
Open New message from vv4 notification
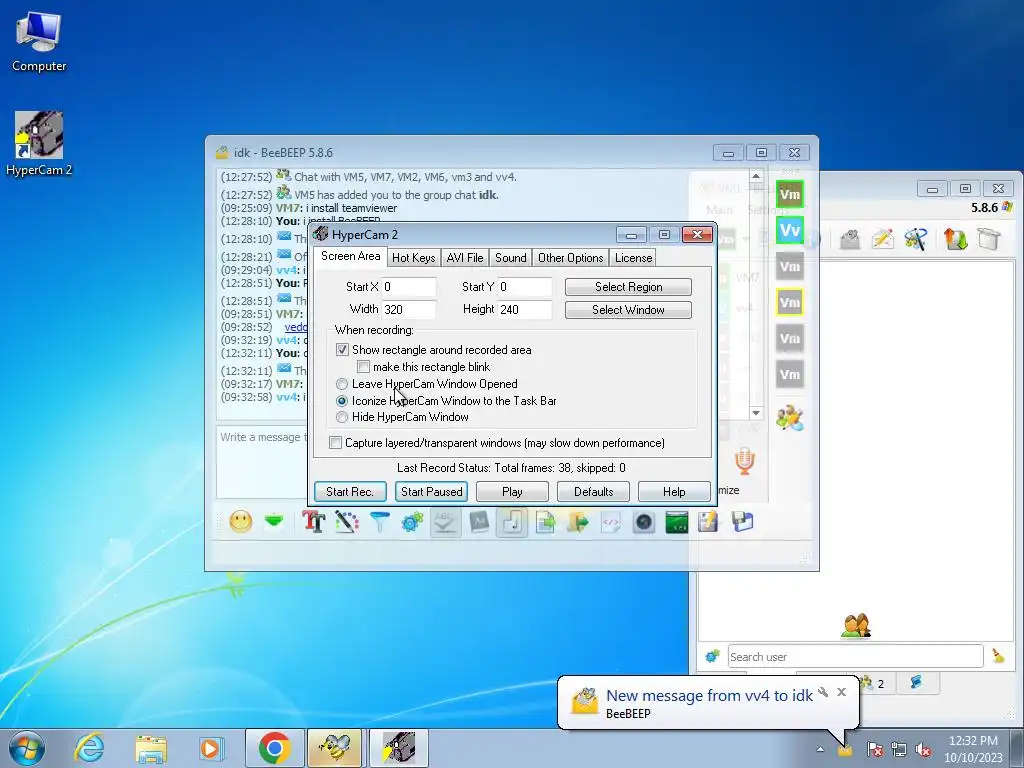(709, 696)
